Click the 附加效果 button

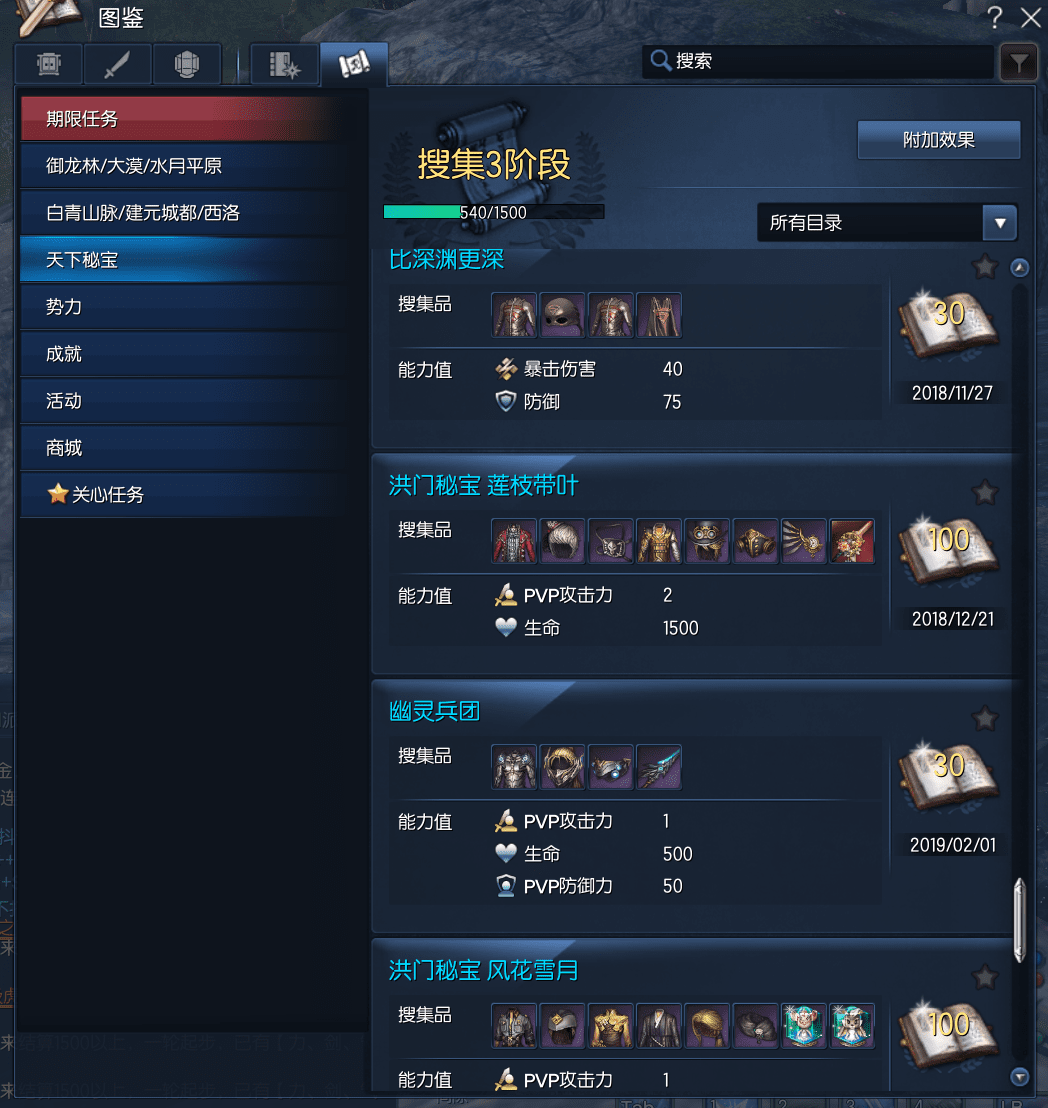(x=938, y=140)
